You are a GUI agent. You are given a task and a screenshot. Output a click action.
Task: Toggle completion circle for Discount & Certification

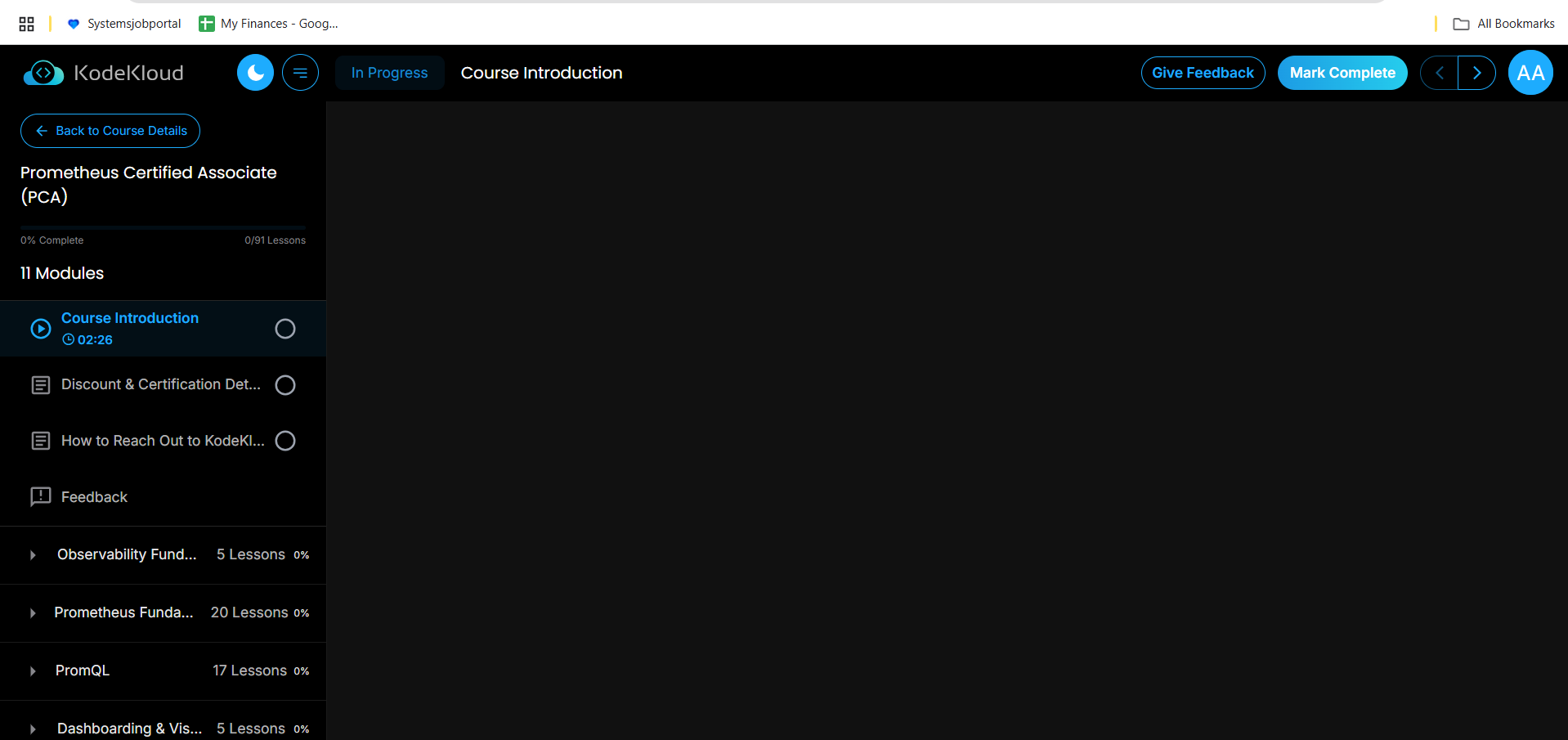(285, 385)
